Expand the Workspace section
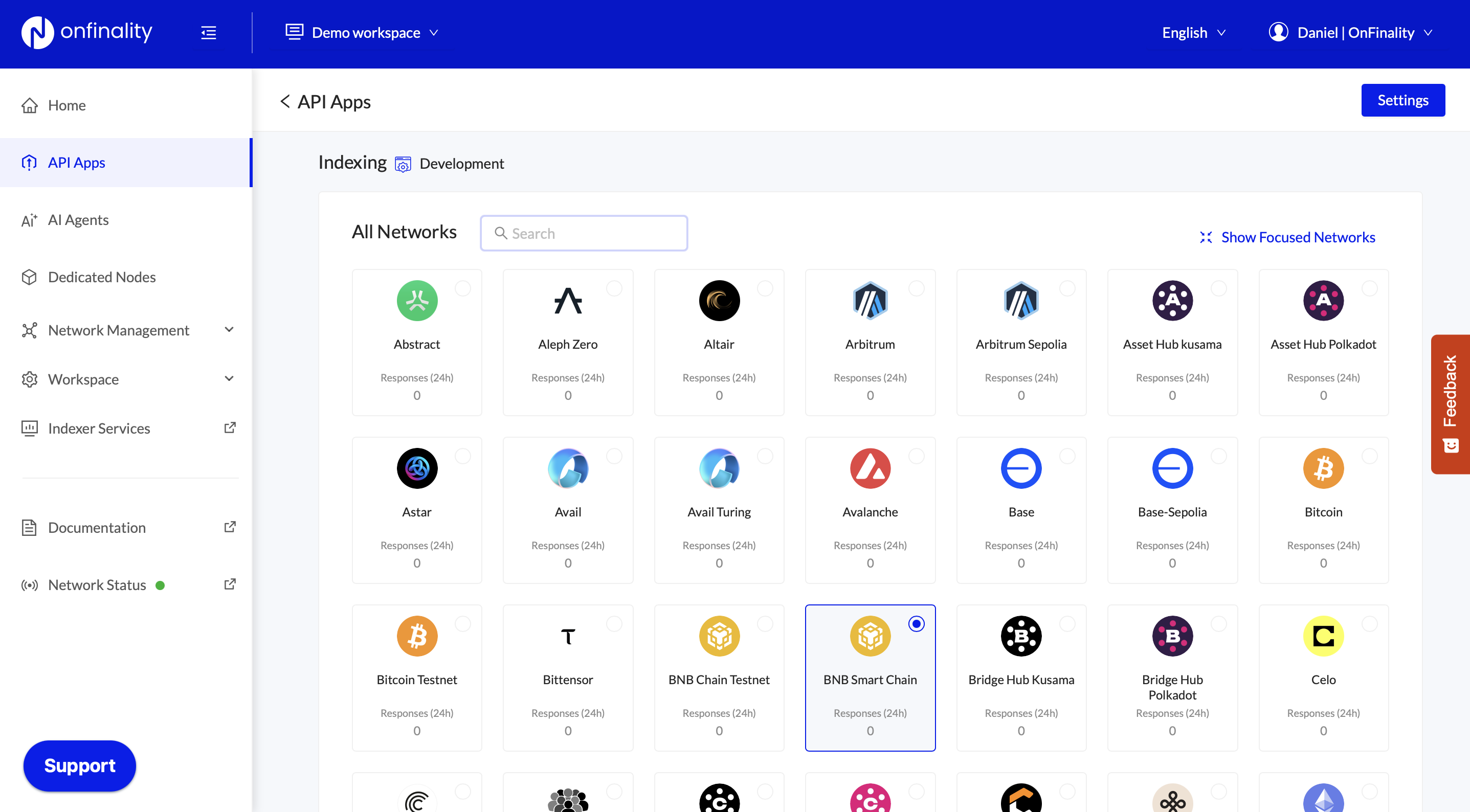The width and height of the screenshot is (1470, 812). (83, 379)
